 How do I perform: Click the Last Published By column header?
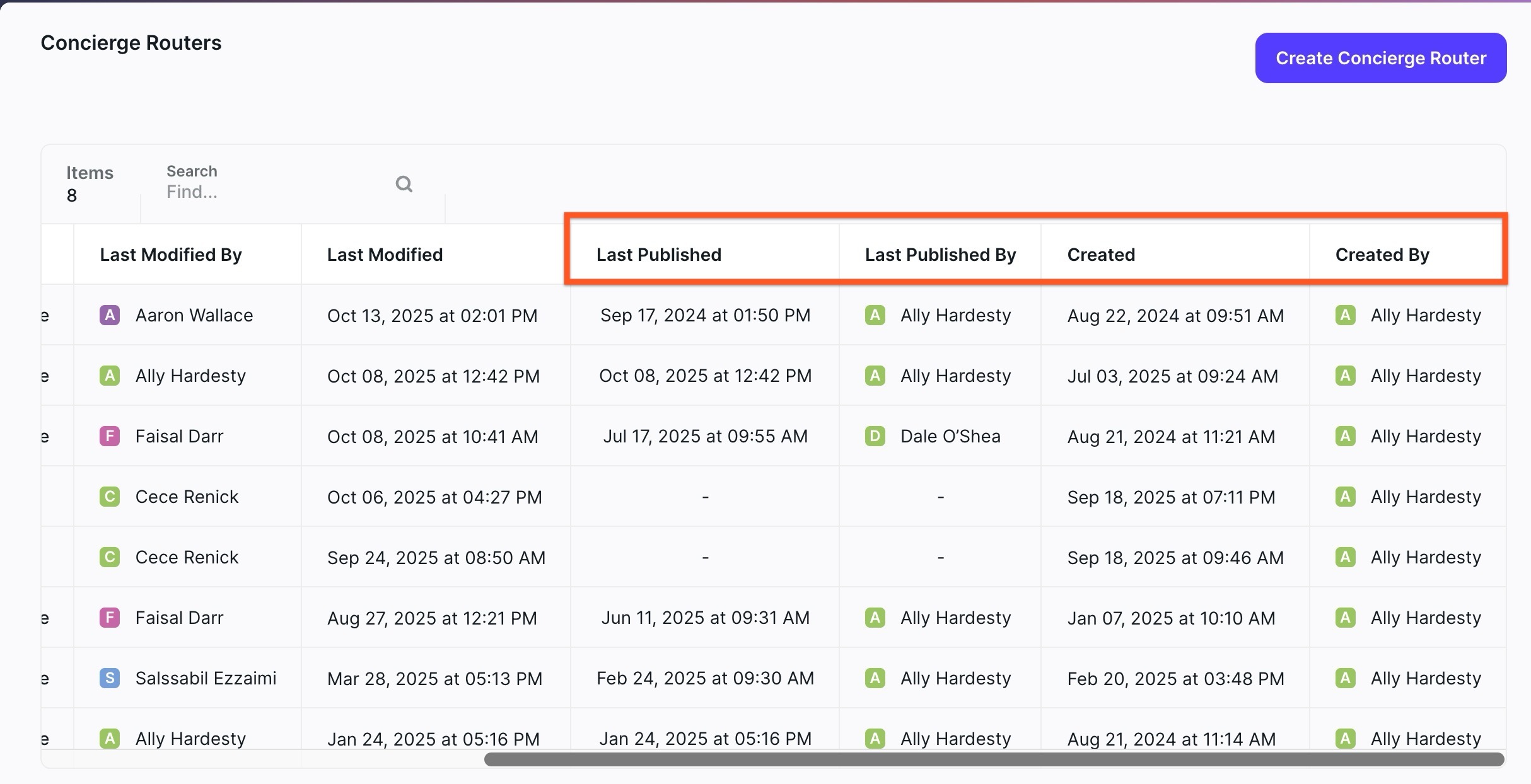[940, 255]
